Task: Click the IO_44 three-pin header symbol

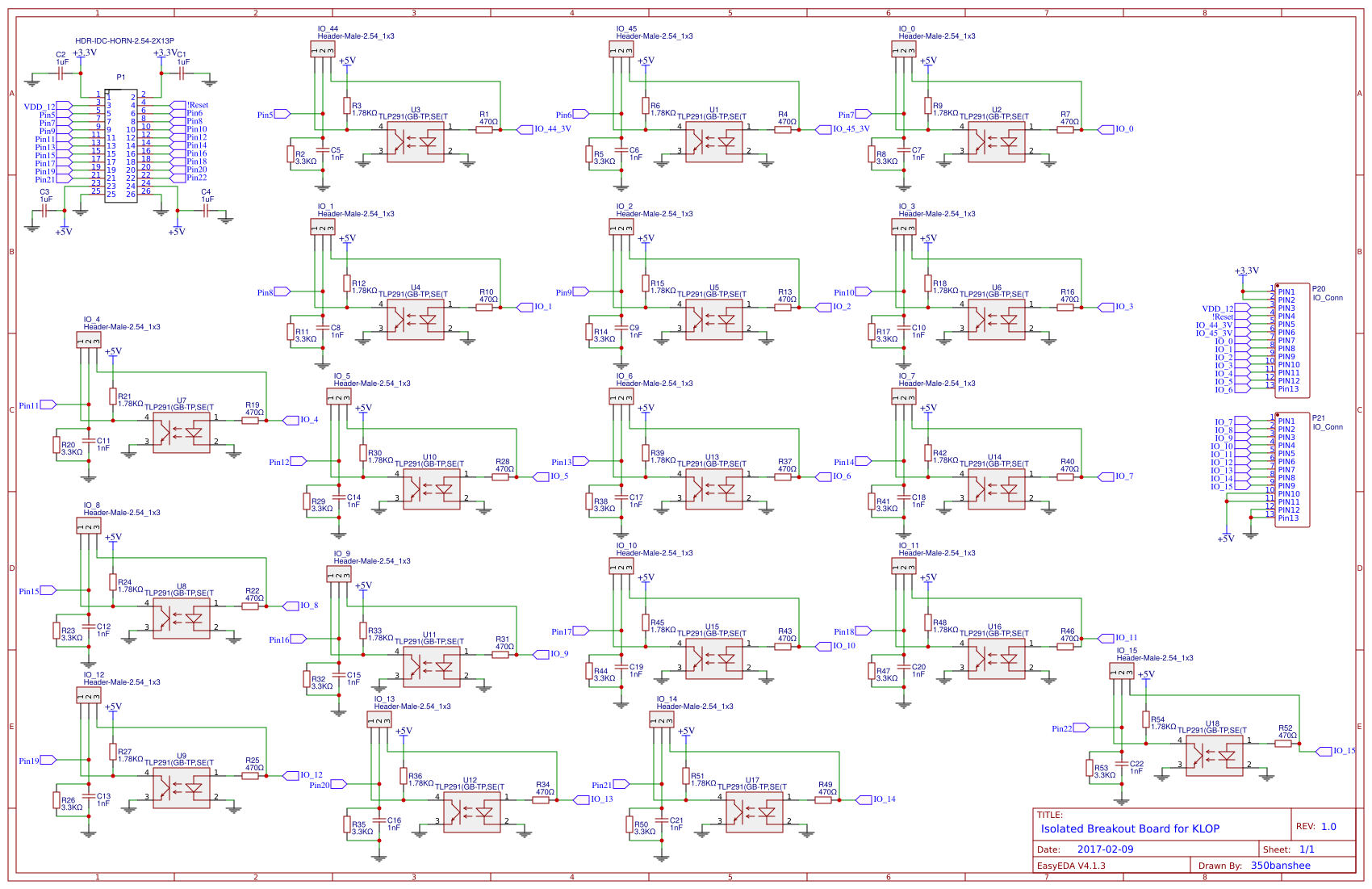Action: point(323,49)
